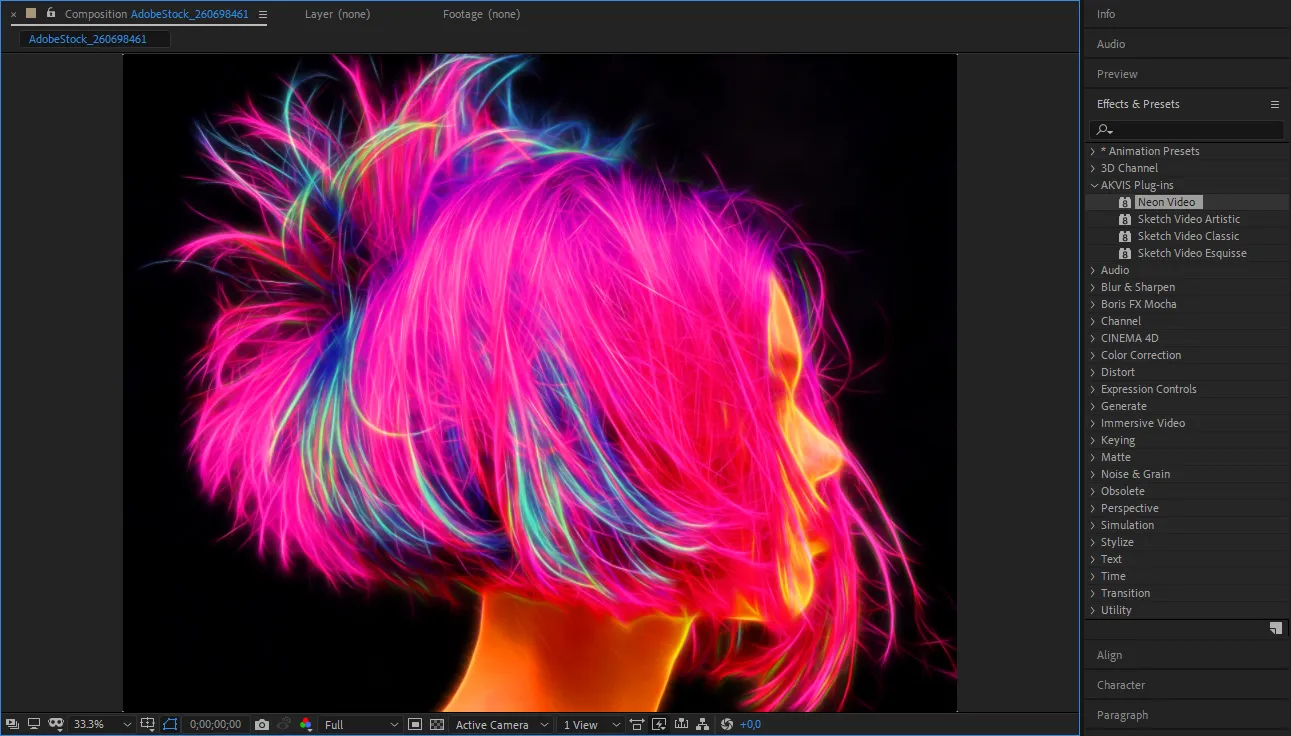Select the Neon Video effect
This screenshot has width=1291, height=736.
point(1166,202)
